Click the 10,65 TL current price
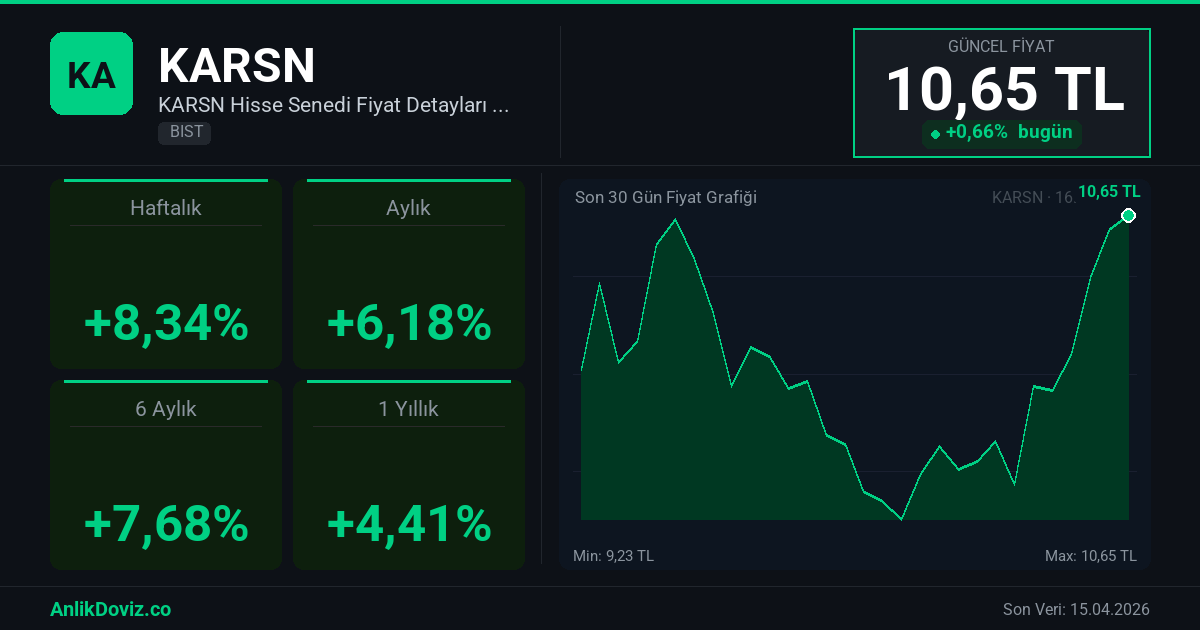The width and height of the screenshot is (1200, 630). (x=1004, y=89)
